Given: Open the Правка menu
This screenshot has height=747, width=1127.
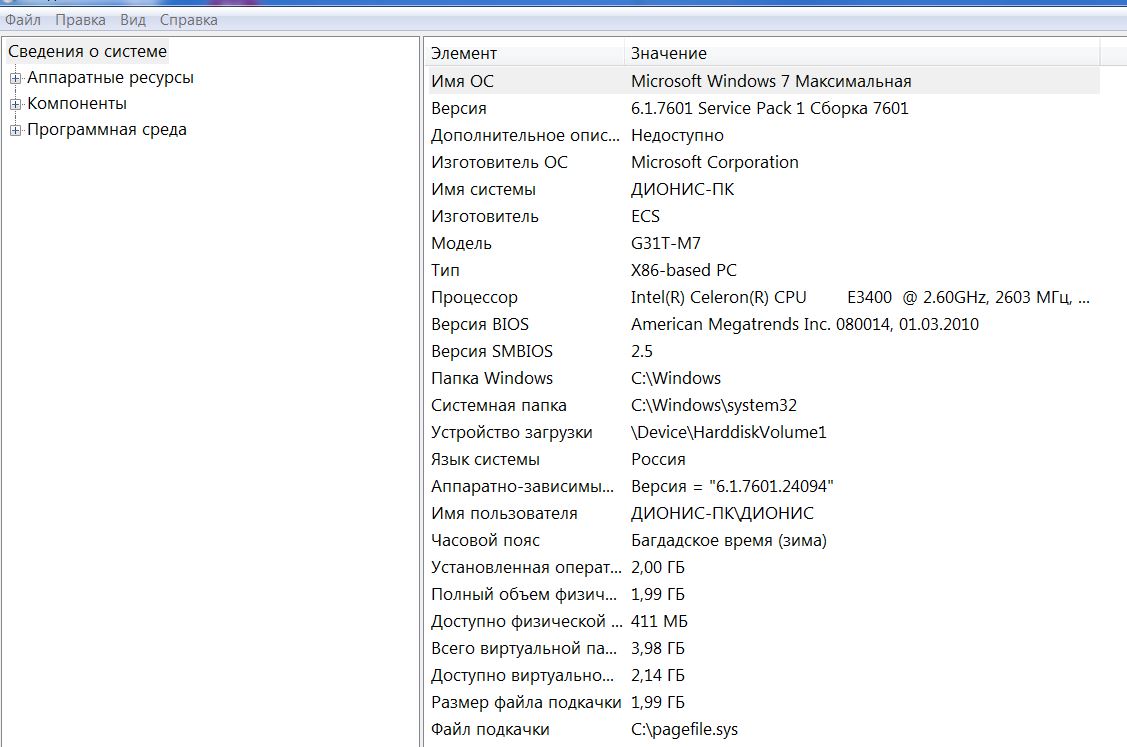Looking at the screenshot, I should point(80,20).
